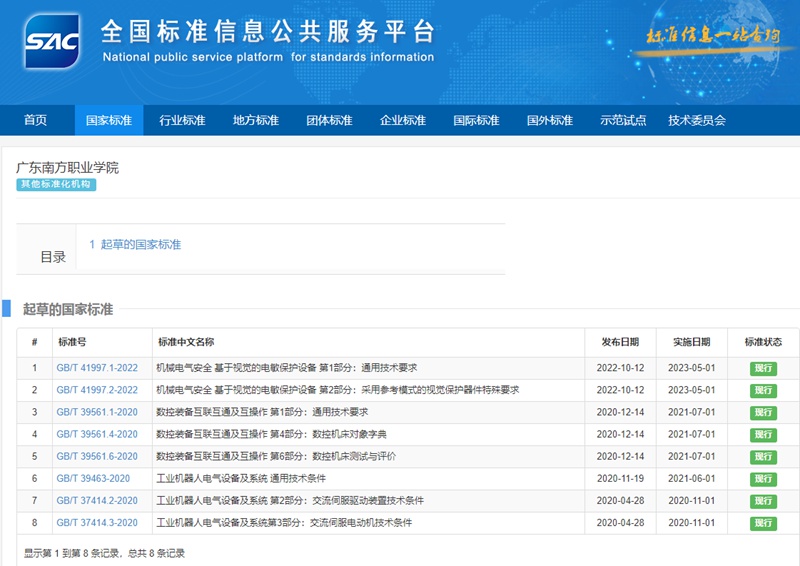Select the title 交流伺服驱动装置技术条件 row text

click(x=290, y=501)
